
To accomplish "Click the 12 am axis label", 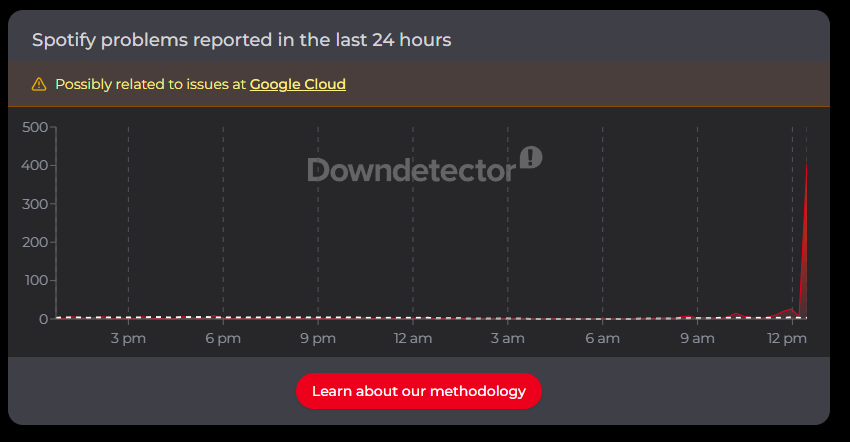I will pyautogui.click(x=413, y=338).
